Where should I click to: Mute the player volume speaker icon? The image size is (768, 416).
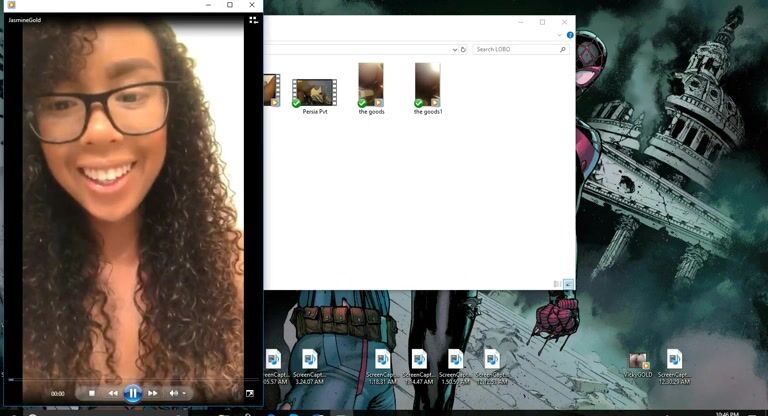(x=173, y=393)
